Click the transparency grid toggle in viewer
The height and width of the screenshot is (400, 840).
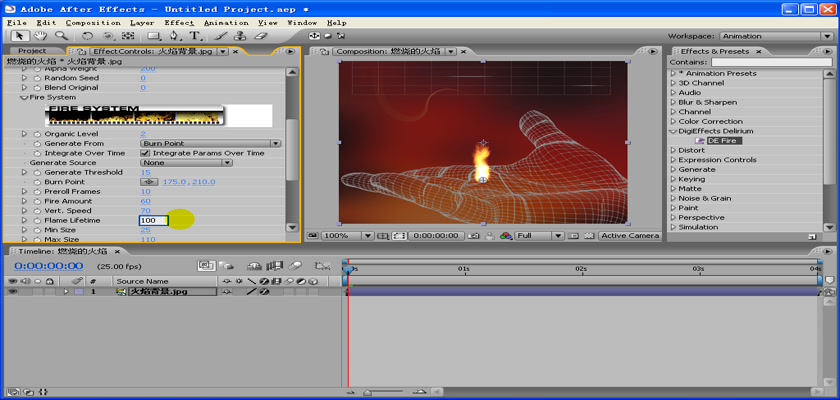589,236
